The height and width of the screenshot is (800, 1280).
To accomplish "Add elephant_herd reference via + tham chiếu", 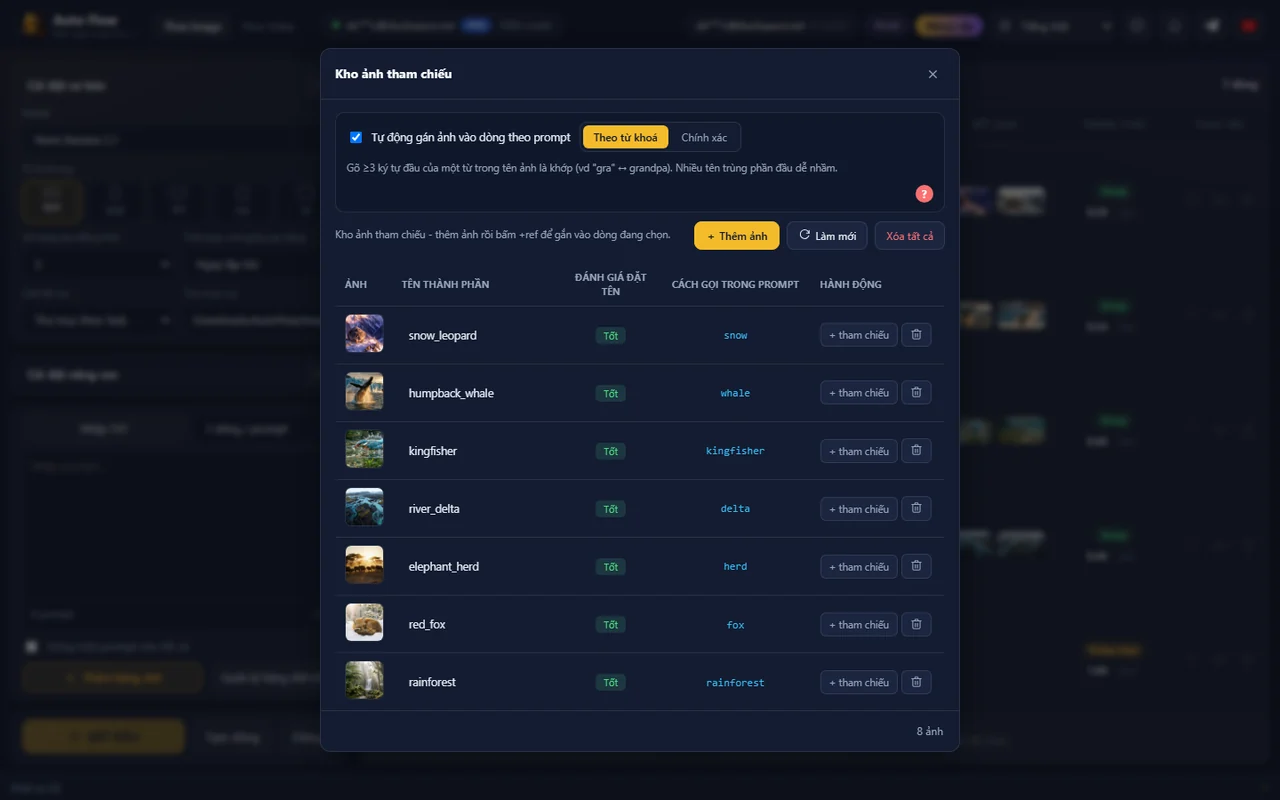I will click(859, 566).
